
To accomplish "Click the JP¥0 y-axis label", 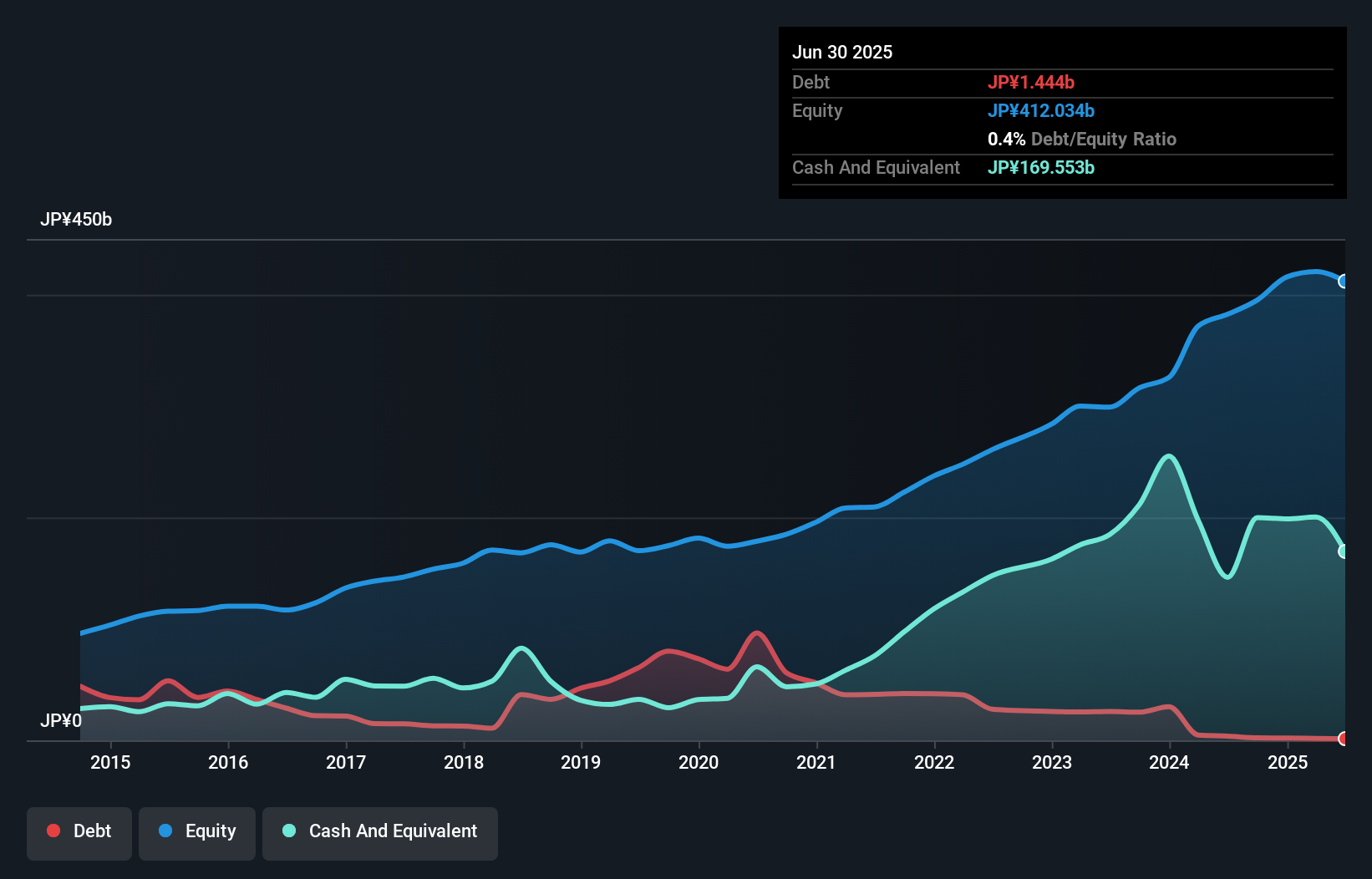I will tap(61, 721).
